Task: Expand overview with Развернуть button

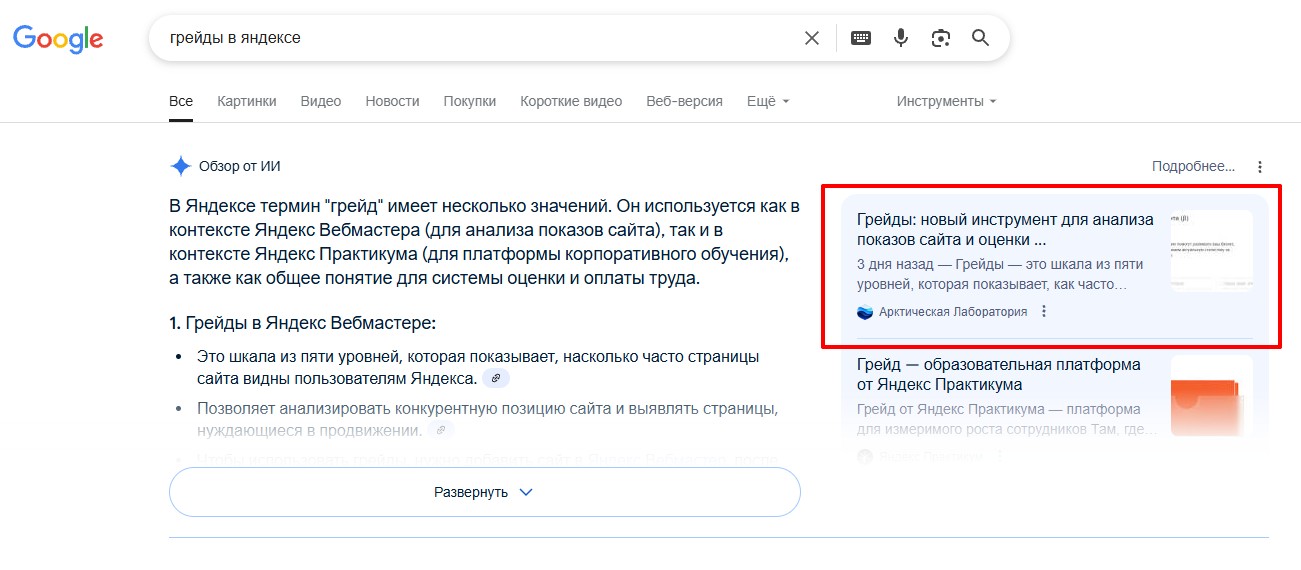Action: [485, 492]
